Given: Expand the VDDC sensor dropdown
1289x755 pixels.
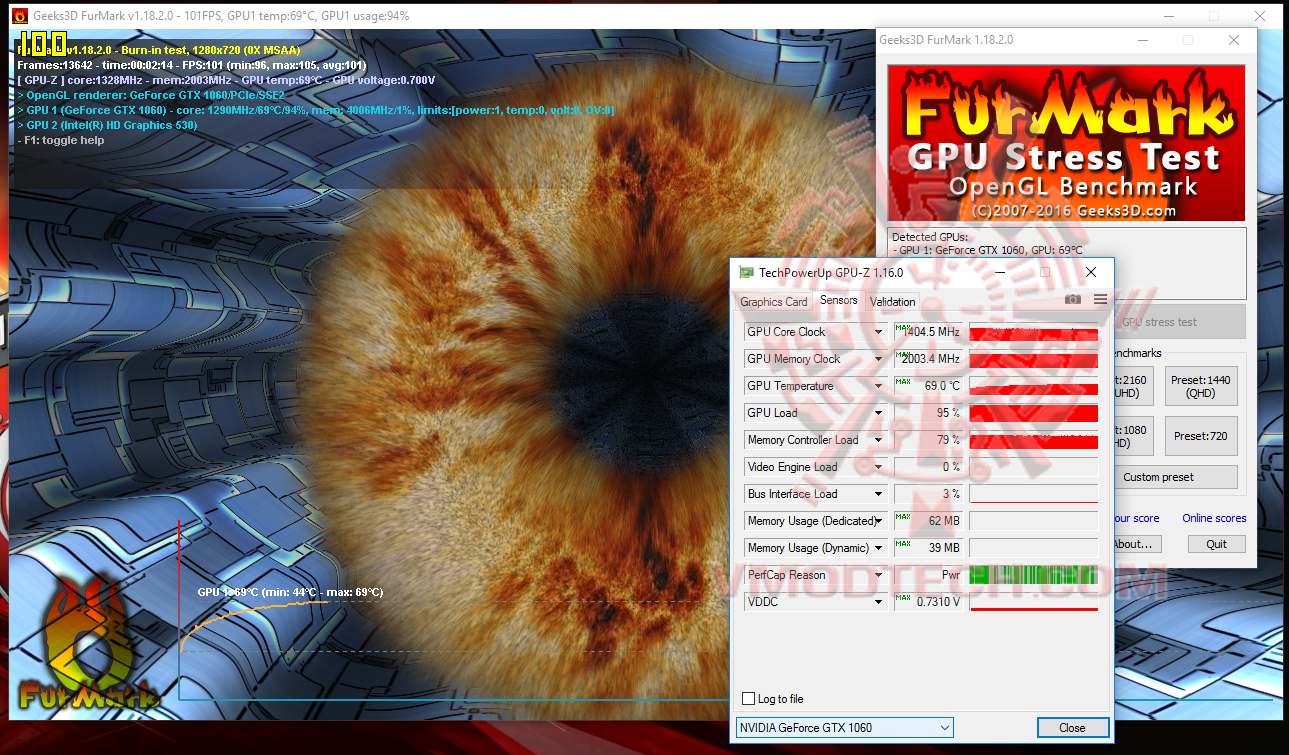Looking at the screenshot, I should (x=879, y=602).
